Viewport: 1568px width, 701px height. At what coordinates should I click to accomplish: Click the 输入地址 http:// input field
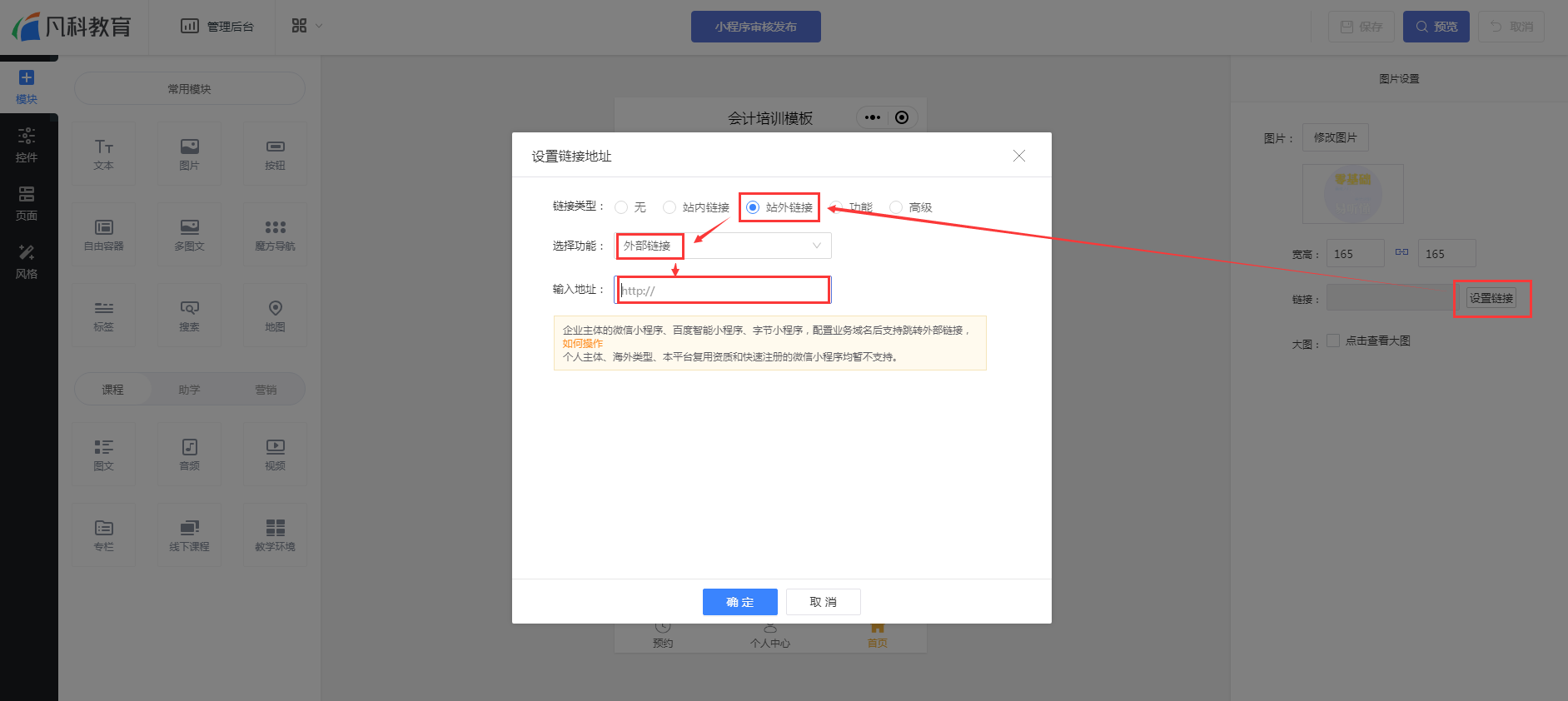click(x=723, y=290)
